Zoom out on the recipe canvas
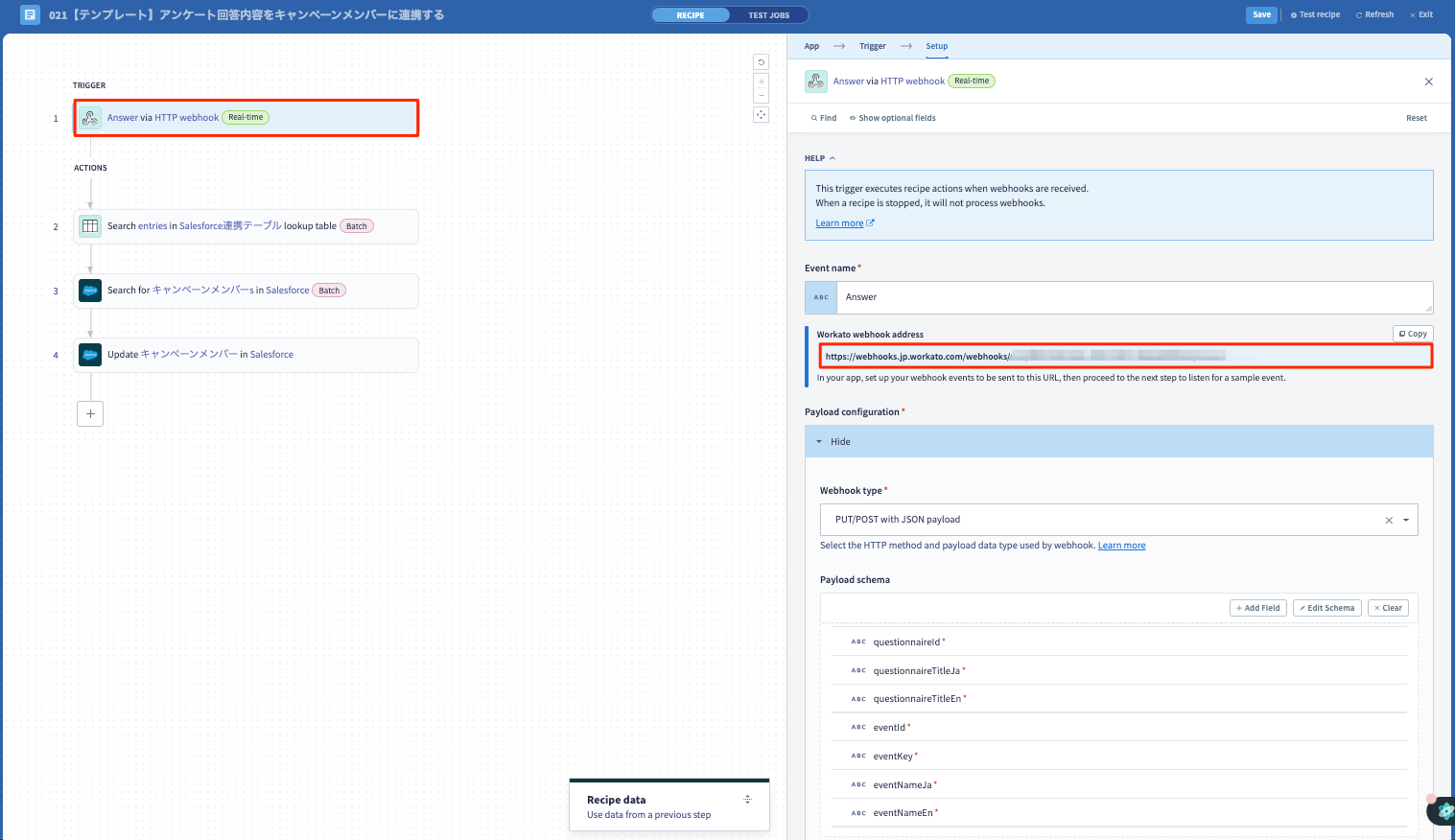This screenshot has width=1455, height=840. click(x=762, y=96)
